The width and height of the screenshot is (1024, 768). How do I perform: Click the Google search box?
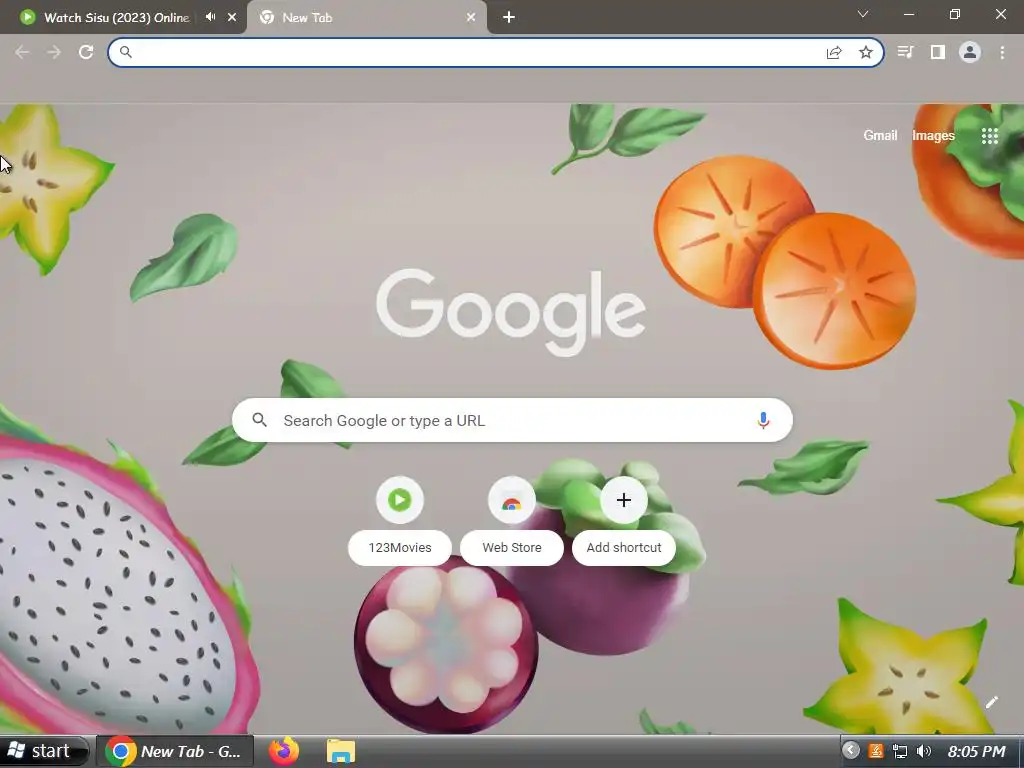pyautogui.click(x=512, y=420)
